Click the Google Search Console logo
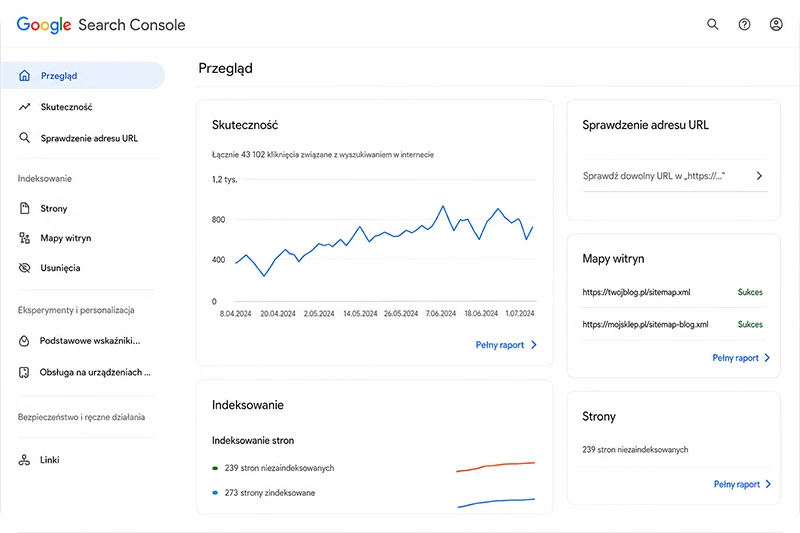800x533 pixels. (101, 24)
